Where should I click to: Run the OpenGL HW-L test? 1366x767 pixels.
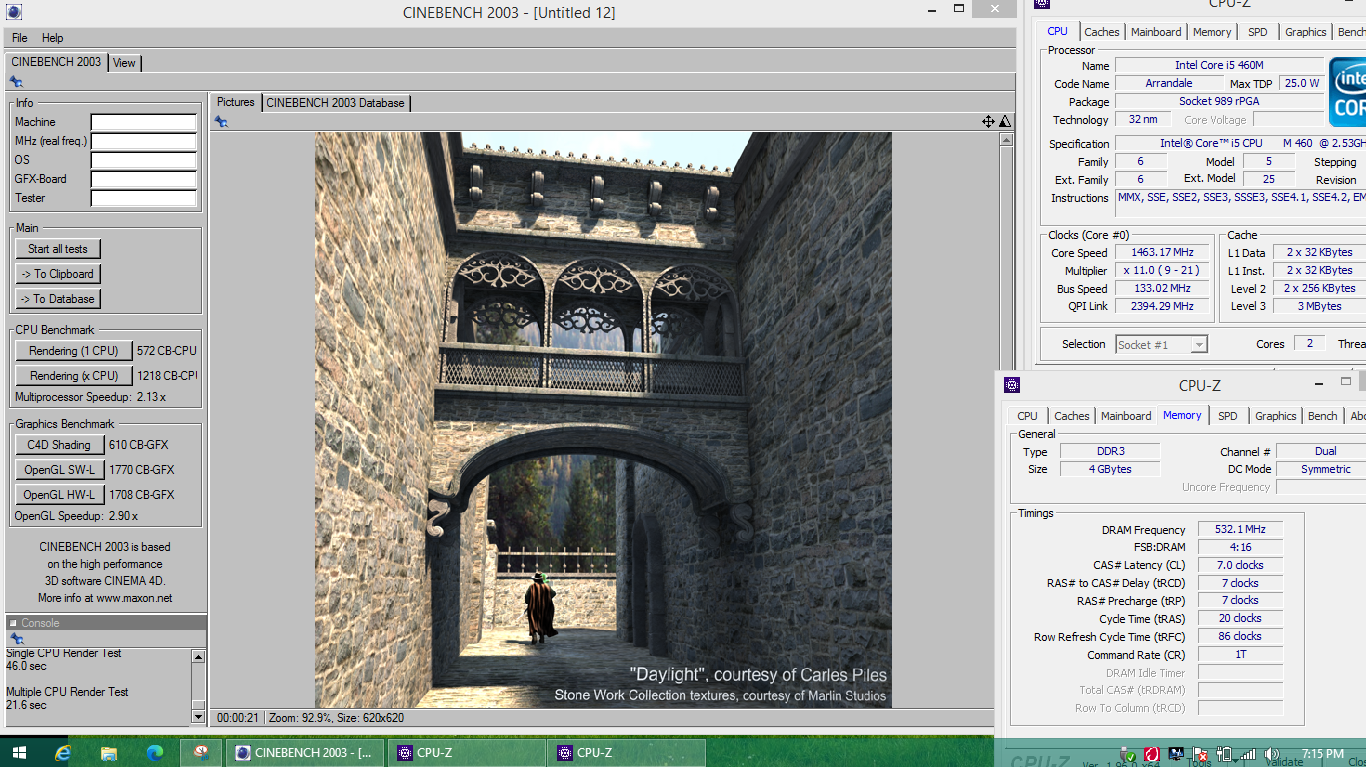[59, 495]
